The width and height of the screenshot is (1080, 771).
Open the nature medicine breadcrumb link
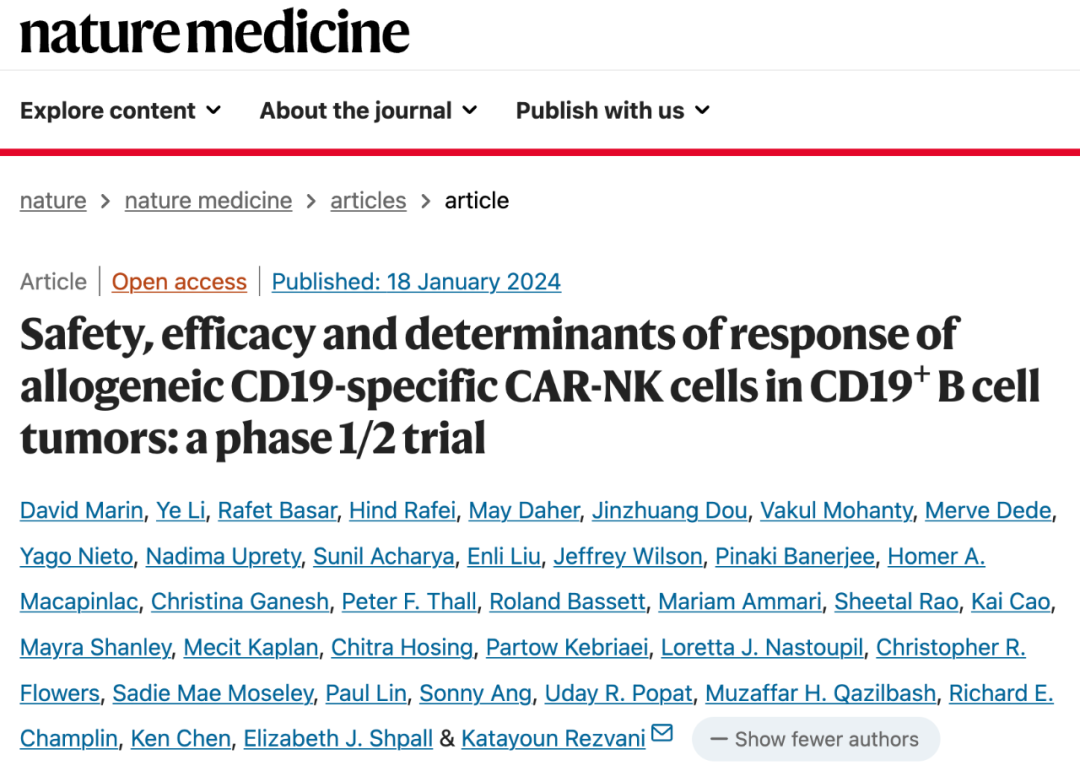click(x=208, y=201)
